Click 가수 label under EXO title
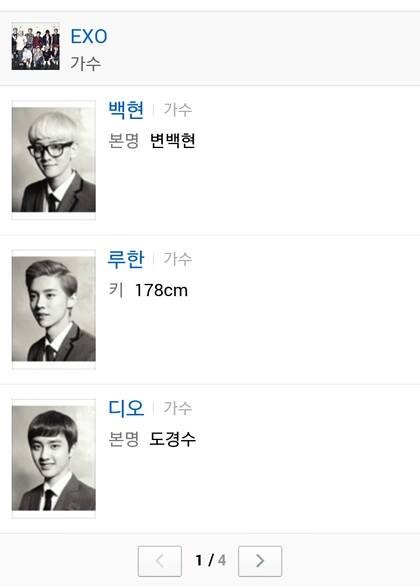This screenshot has height=587, width=420. pyautogui.click(x=86, y=63)
